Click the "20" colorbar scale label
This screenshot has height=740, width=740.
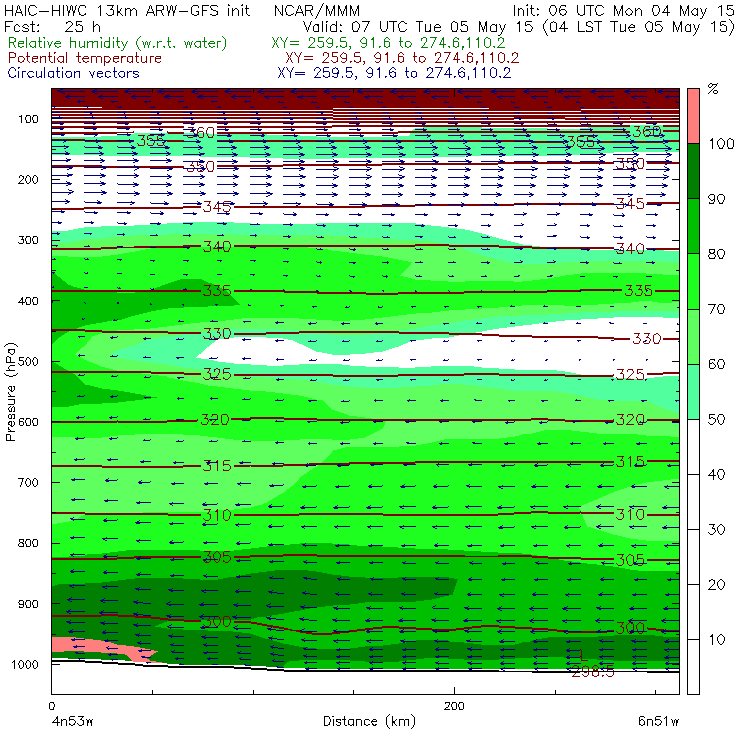click(x=716, y=585)
